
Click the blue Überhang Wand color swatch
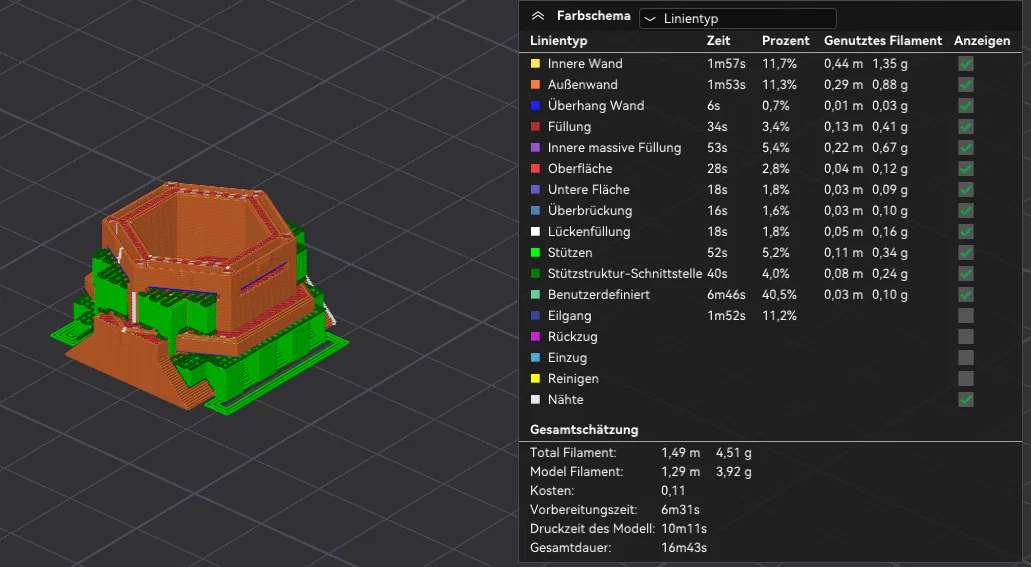point(535,106)
